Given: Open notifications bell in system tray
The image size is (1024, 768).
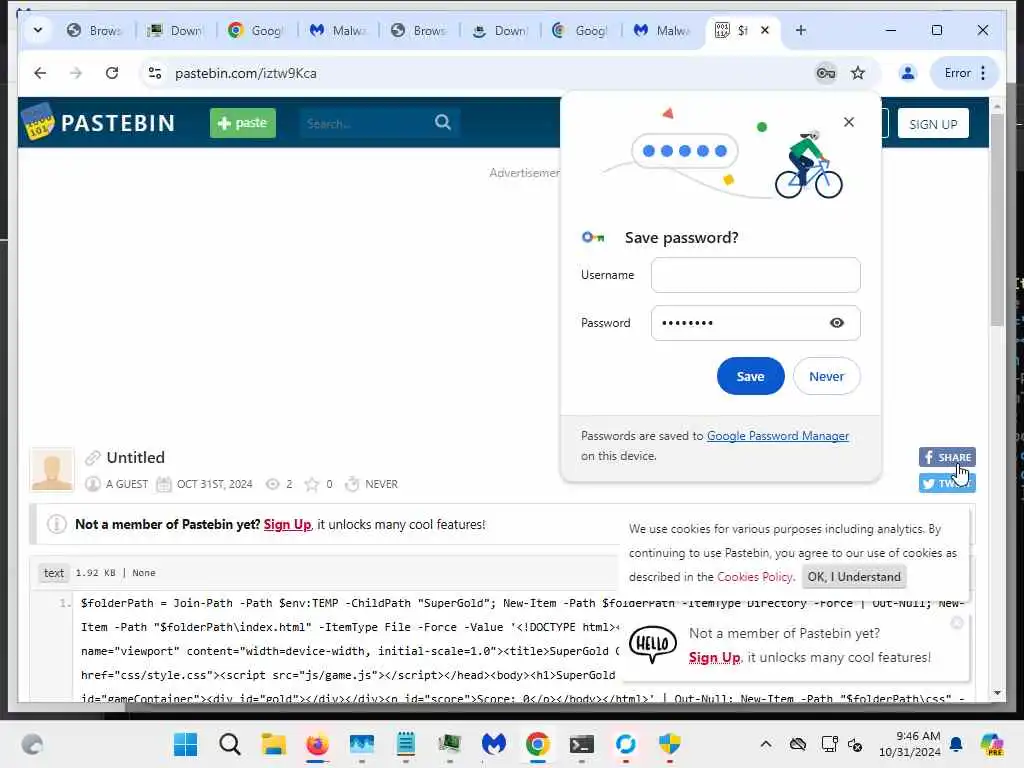Looking at the screenshot, I should (956, 744).
